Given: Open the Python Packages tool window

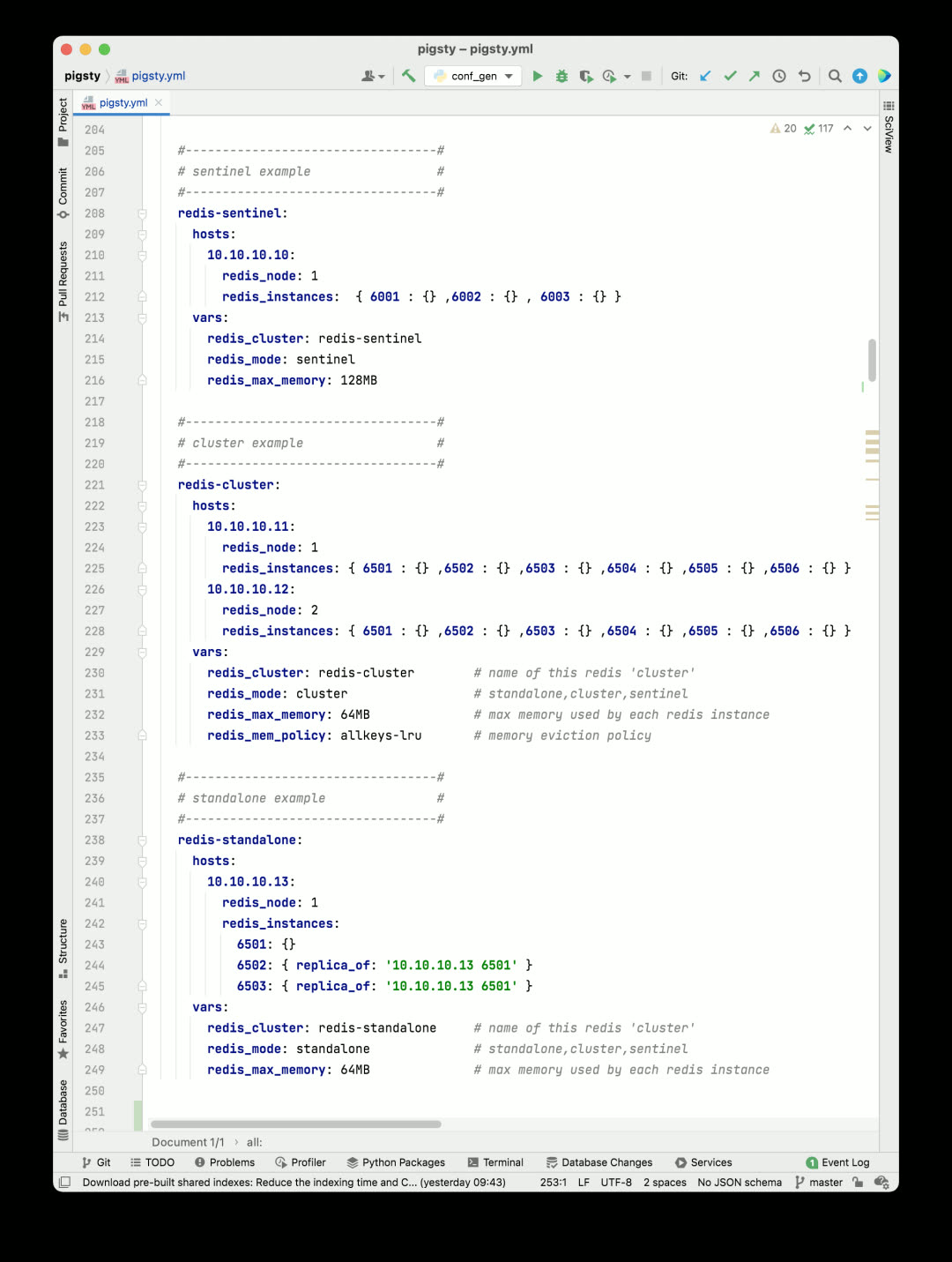Looking at the screenshot, I should pos(396,1162).
